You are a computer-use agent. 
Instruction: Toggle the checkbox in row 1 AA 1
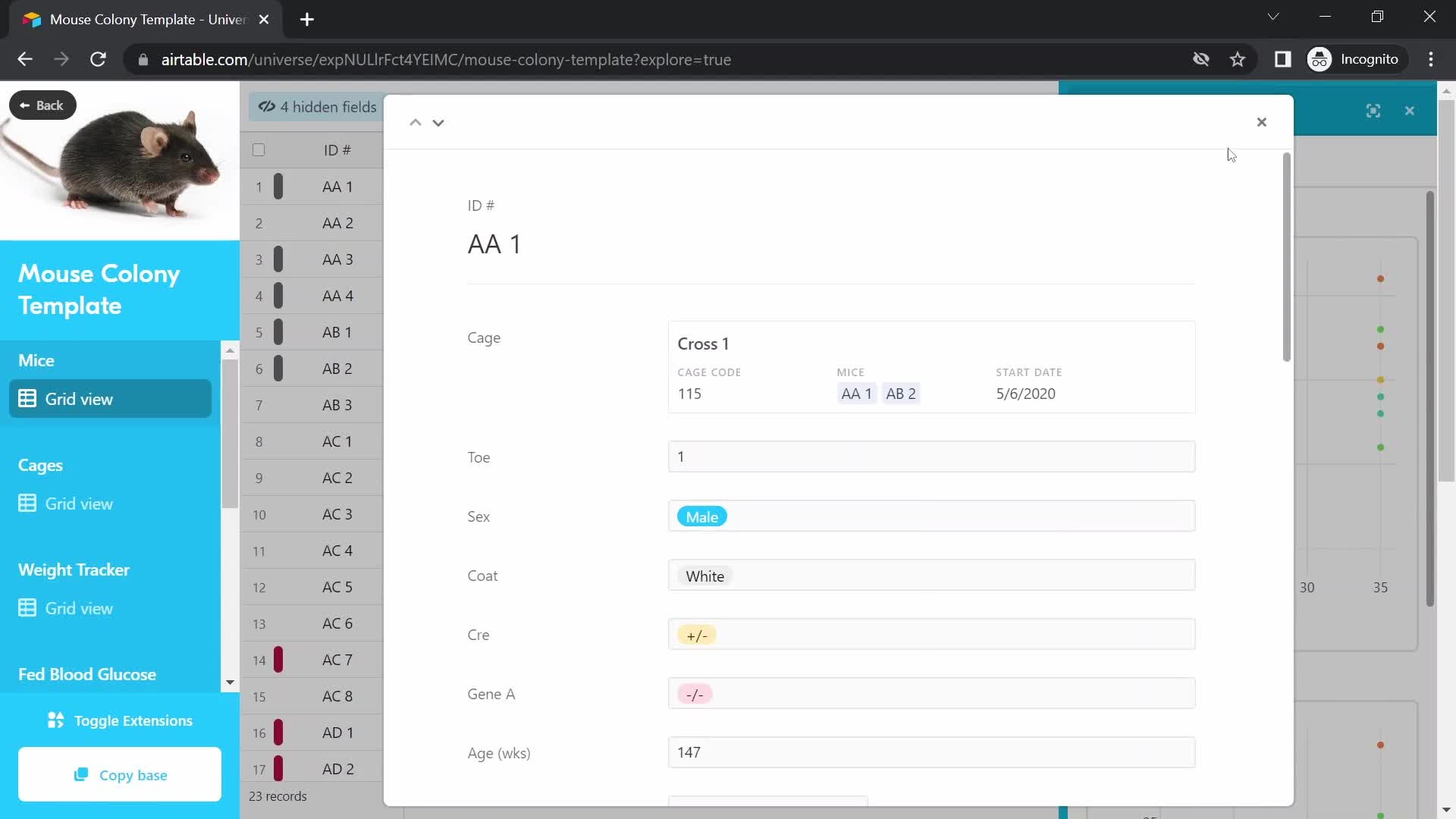coord(258,186)
